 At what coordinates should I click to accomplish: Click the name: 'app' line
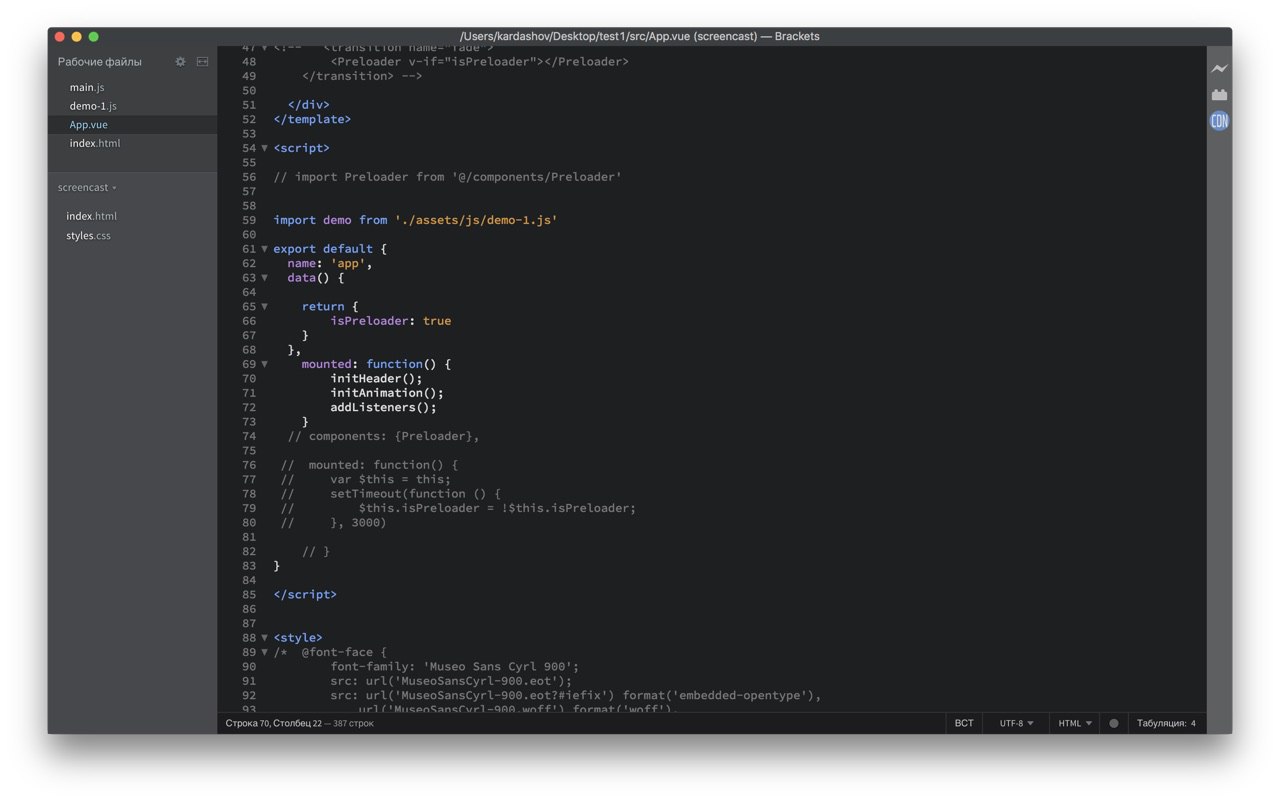(x=330, y=264)
